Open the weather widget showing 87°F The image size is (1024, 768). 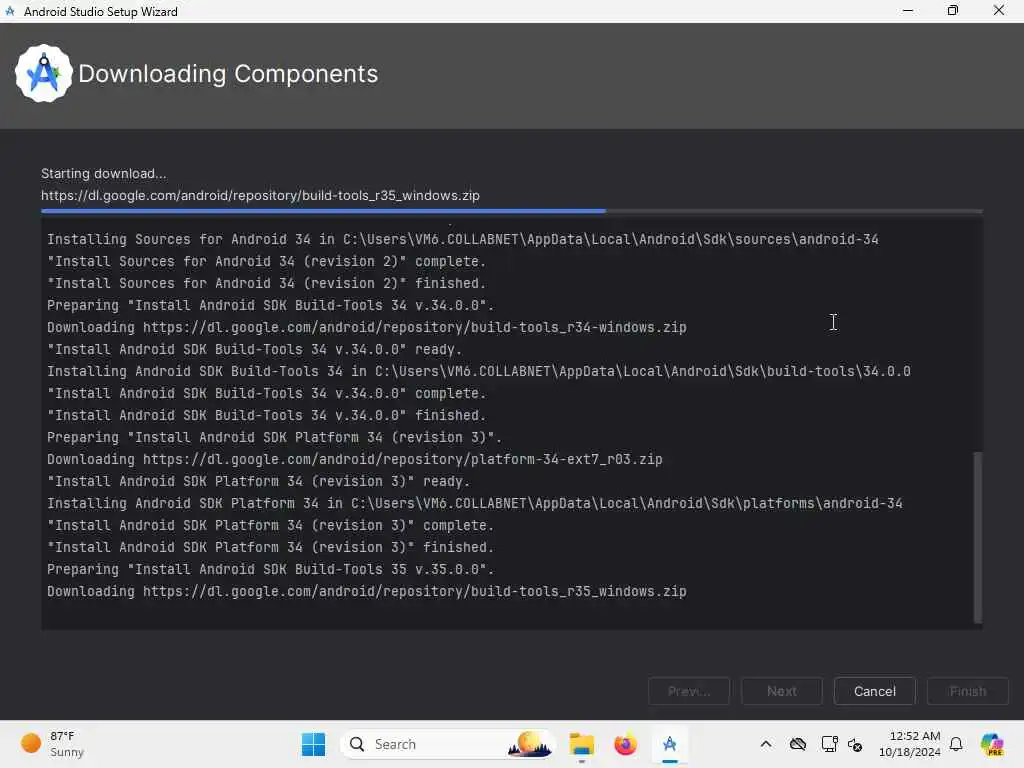[52, 744]
